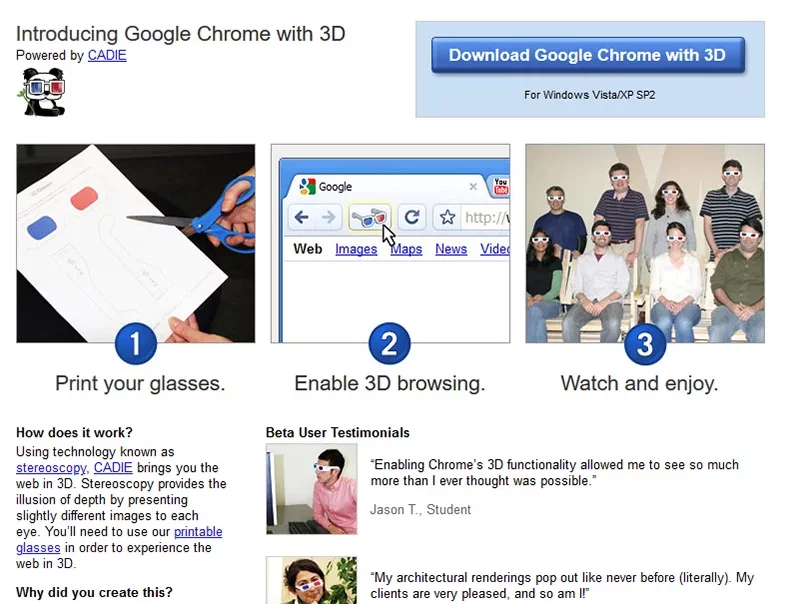Viewport: 788px width, 604px height.
Task: Click the News link in browser image
Action: pos(451,249)
